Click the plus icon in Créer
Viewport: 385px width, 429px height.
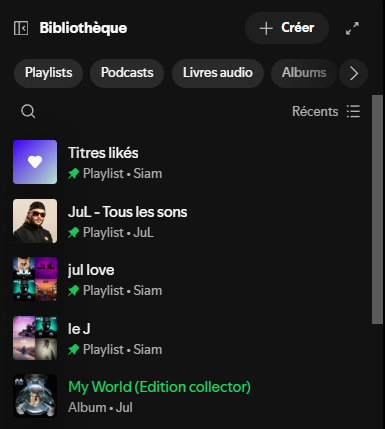point(266,28)
